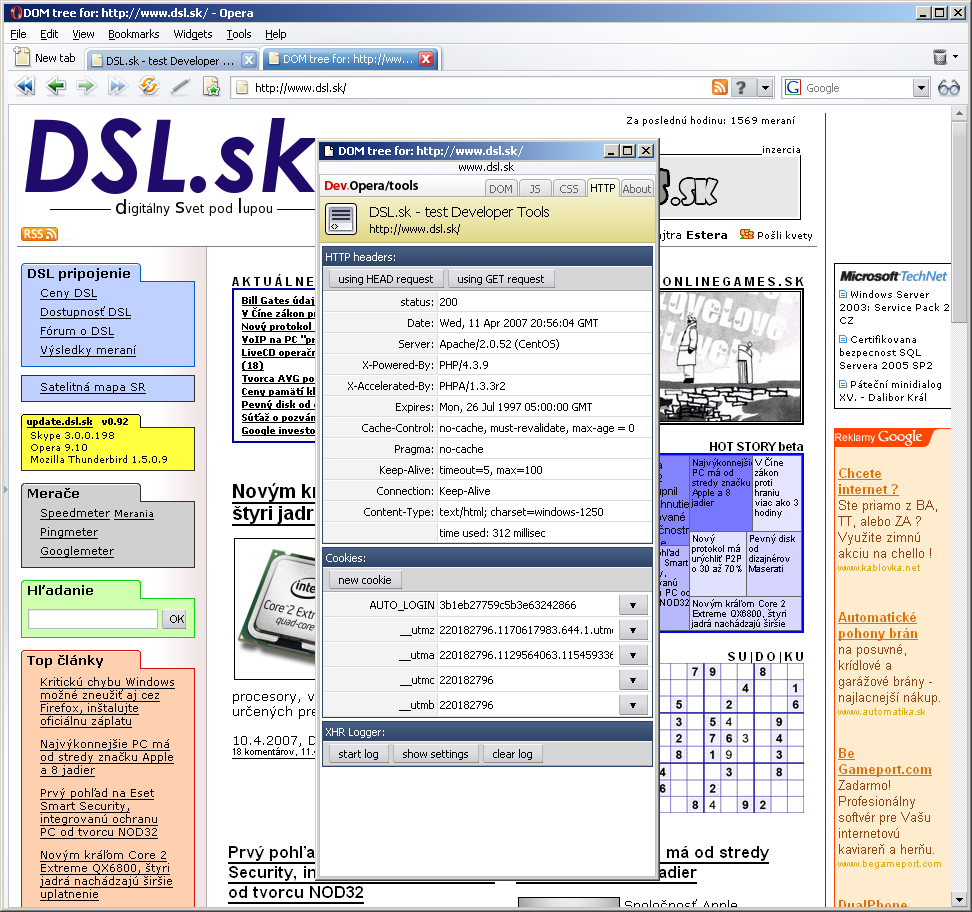
Task: Open the Tools menu
Action: (x=239, y=34)
